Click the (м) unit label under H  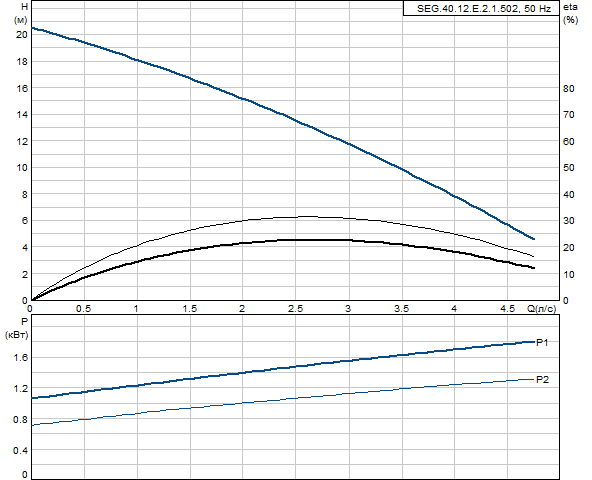click(x=21, y=20)
